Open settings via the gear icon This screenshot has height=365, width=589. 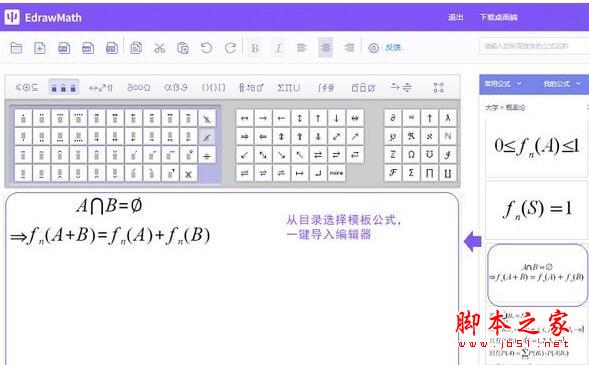(373, 48)
